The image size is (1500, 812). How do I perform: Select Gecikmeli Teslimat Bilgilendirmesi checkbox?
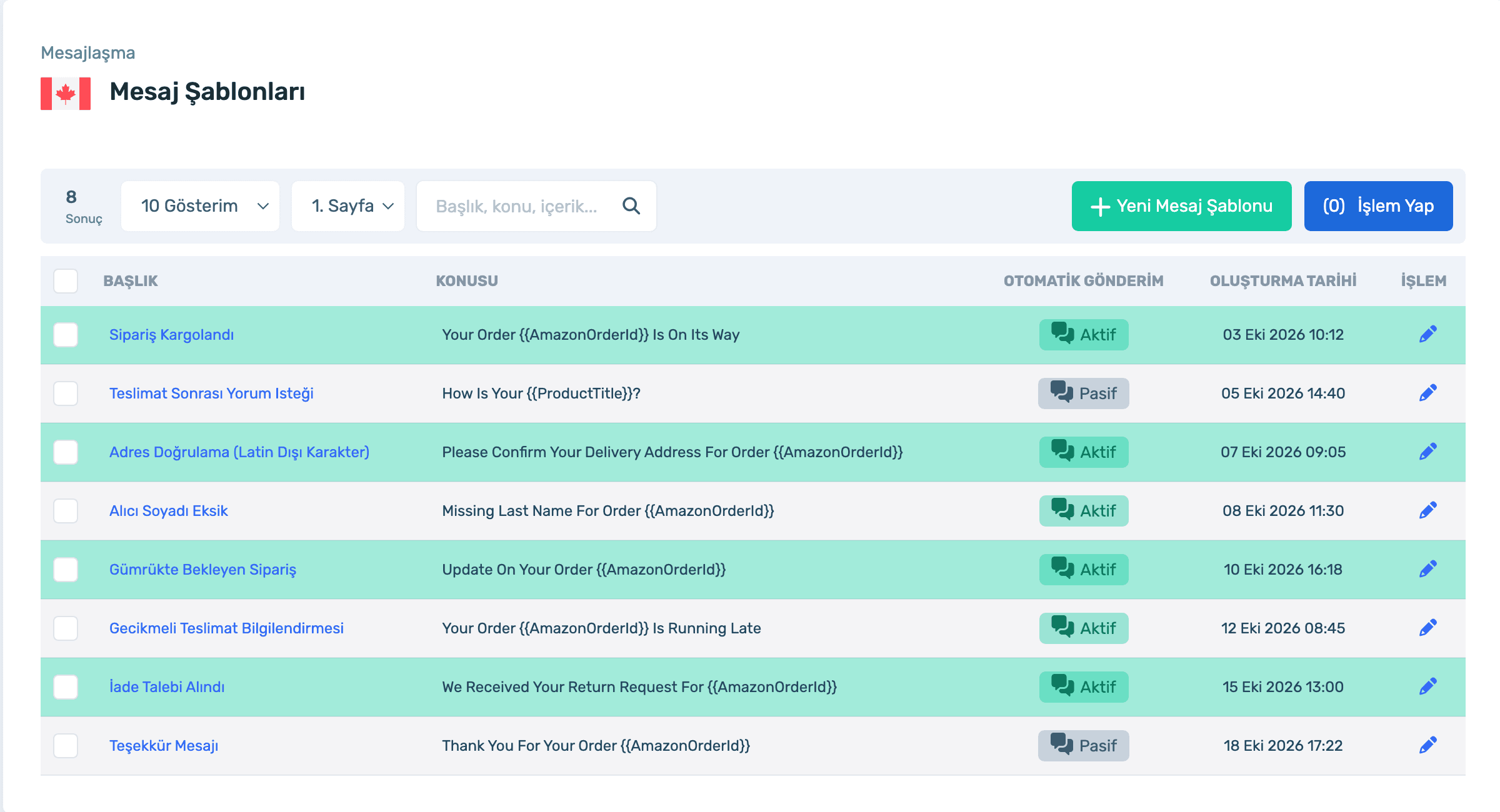pyautogui.click(x=66, y=628)
